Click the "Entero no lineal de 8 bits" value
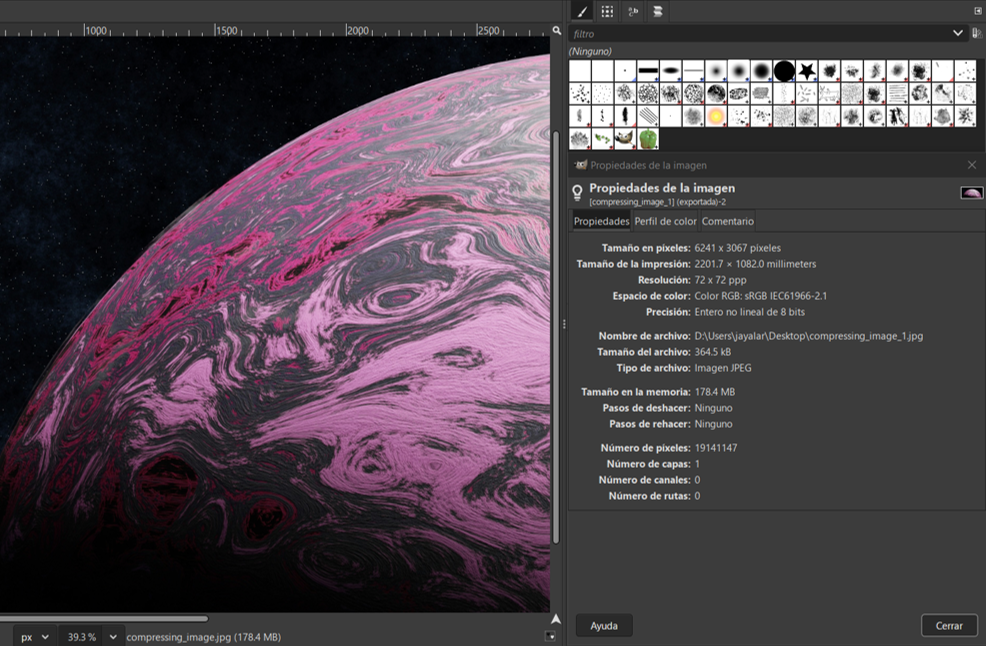986x646 pixels. (750, 312)
